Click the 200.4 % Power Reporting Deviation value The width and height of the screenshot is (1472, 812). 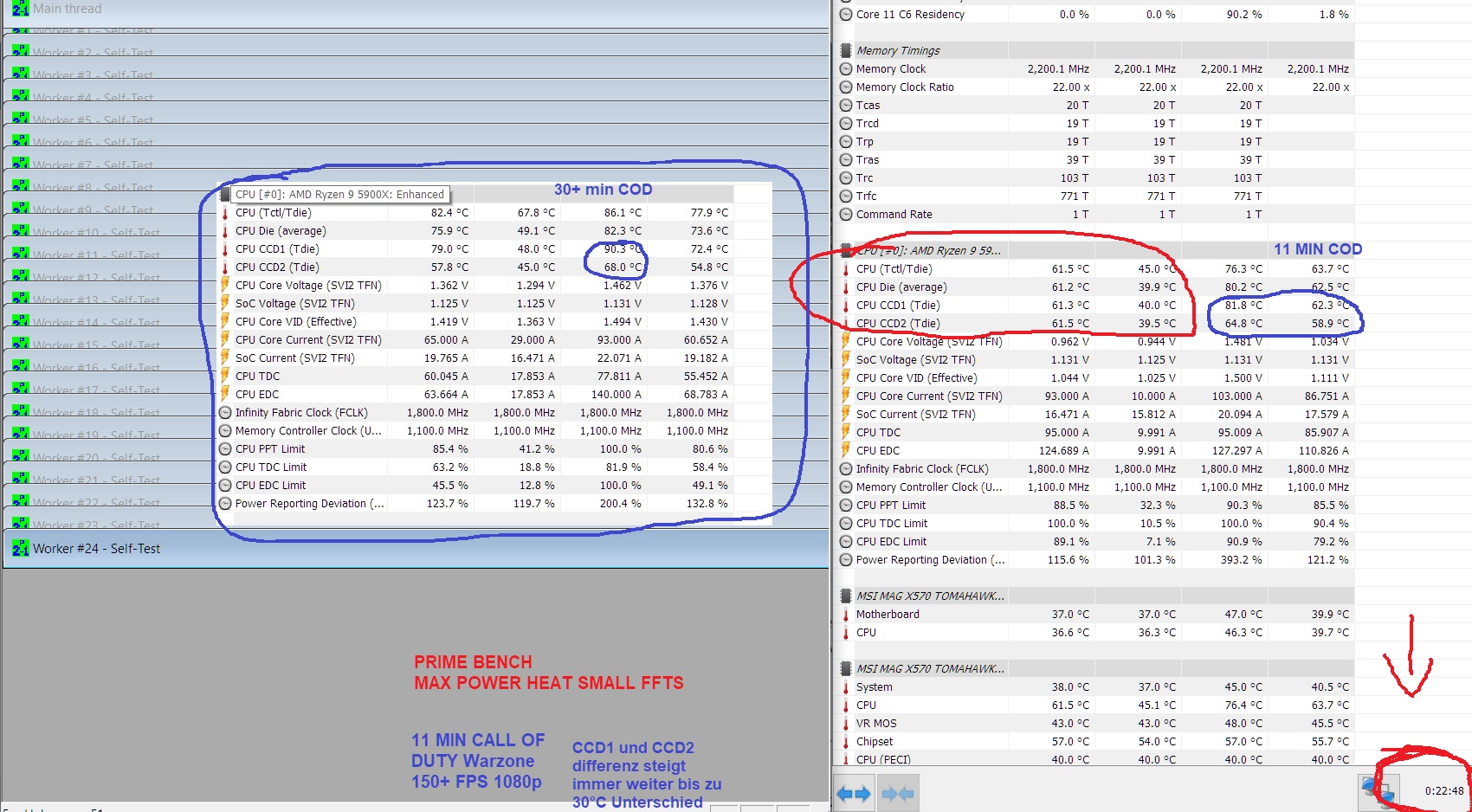tap(621, 503)
